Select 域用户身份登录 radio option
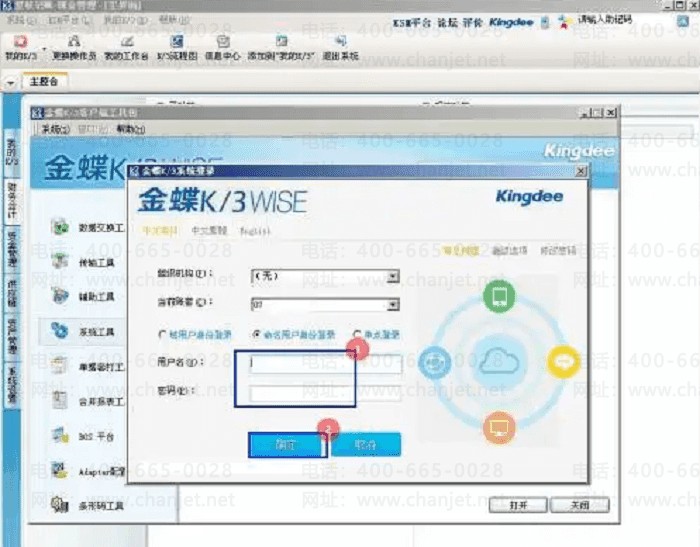700x547 pixels. (x=162, y=334)
